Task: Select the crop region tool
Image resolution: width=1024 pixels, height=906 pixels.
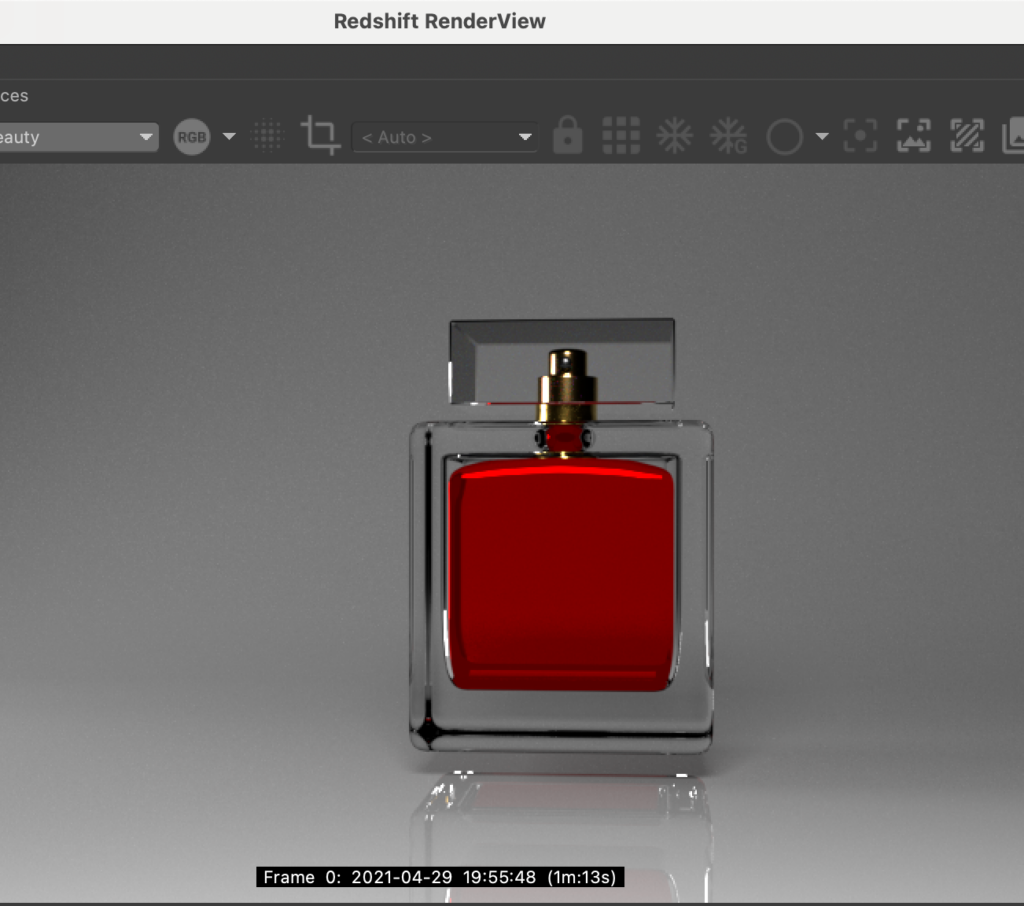Action: 320,135
